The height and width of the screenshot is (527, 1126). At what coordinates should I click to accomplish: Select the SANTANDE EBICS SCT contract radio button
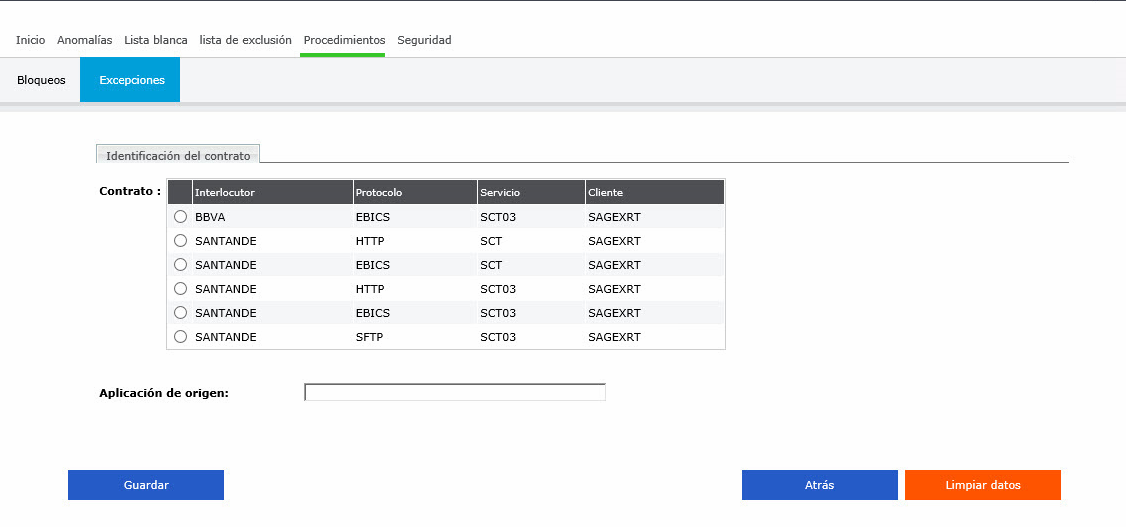pyautogui.click(x=180, y=265)
